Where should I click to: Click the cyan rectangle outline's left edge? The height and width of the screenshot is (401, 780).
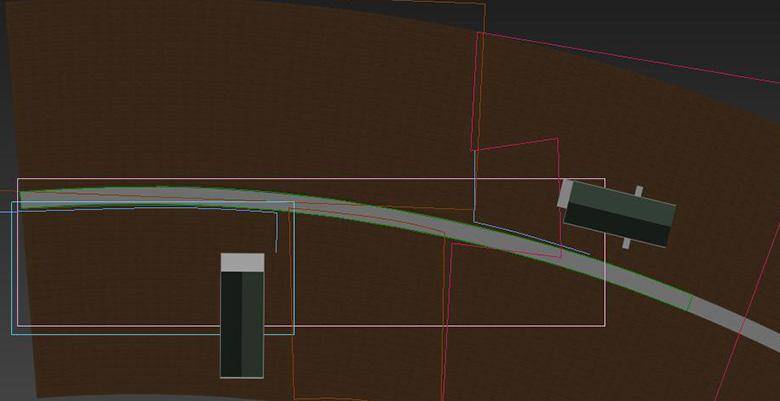(x=12, y=270)
